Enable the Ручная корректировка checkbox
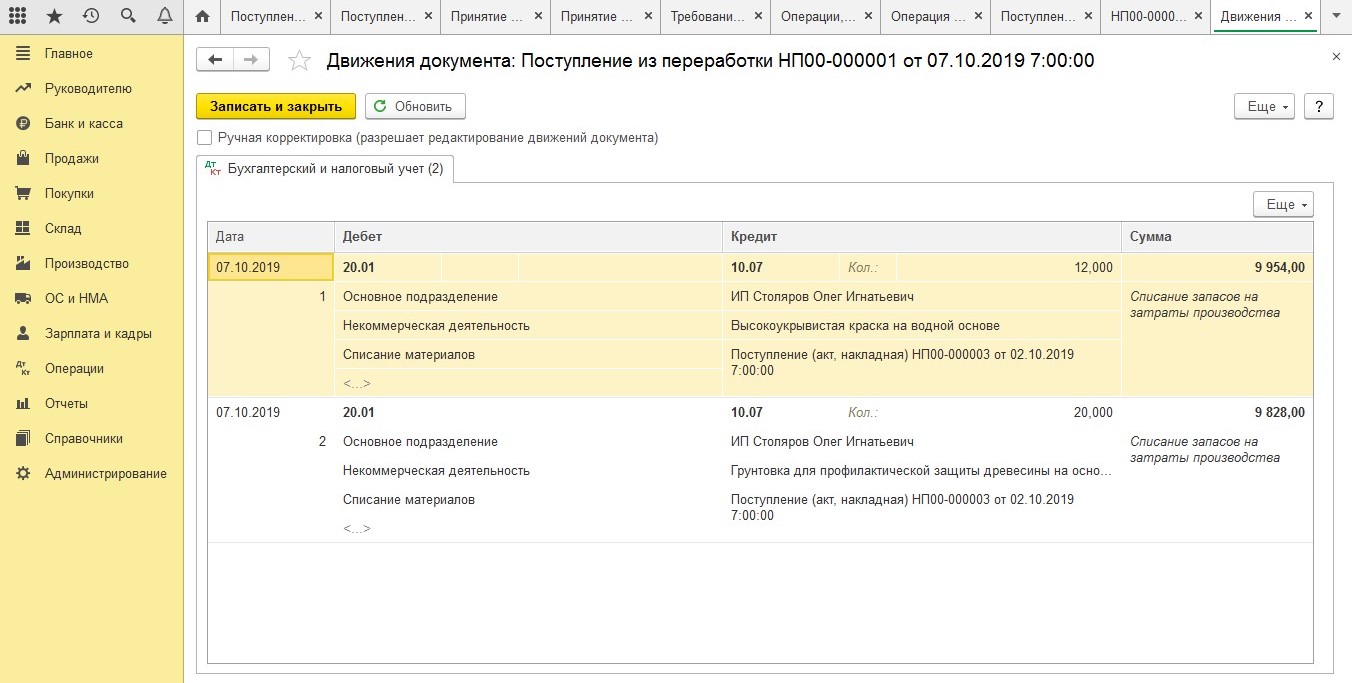This screenshot has width=1352, height=683. pos(205,138)
